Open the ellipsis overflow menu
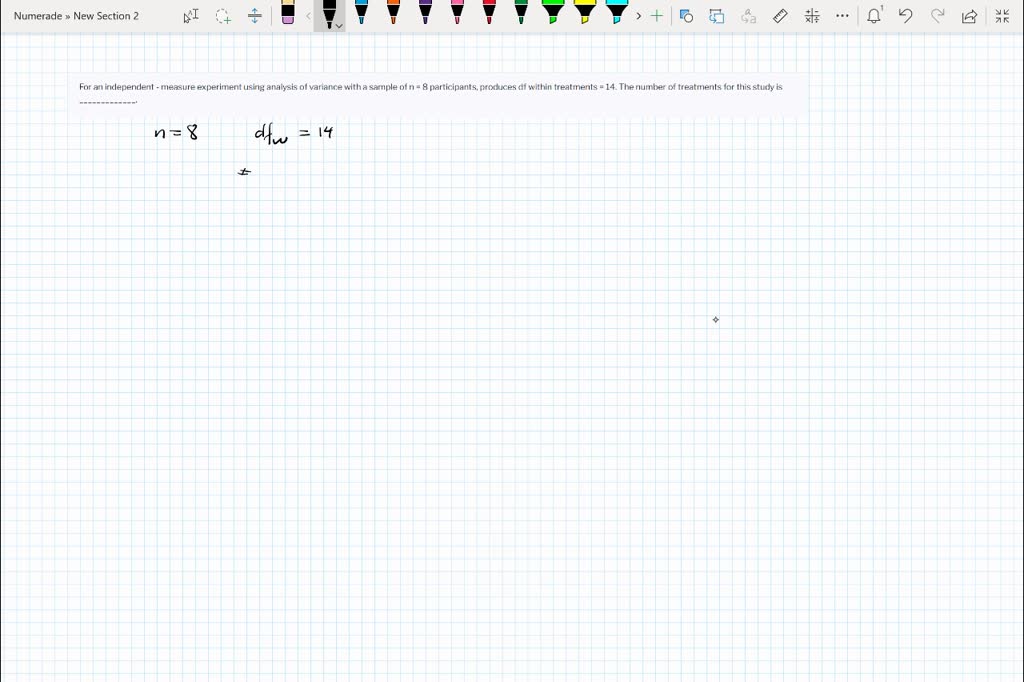The image size is (1024, 682). coord(842,15)
